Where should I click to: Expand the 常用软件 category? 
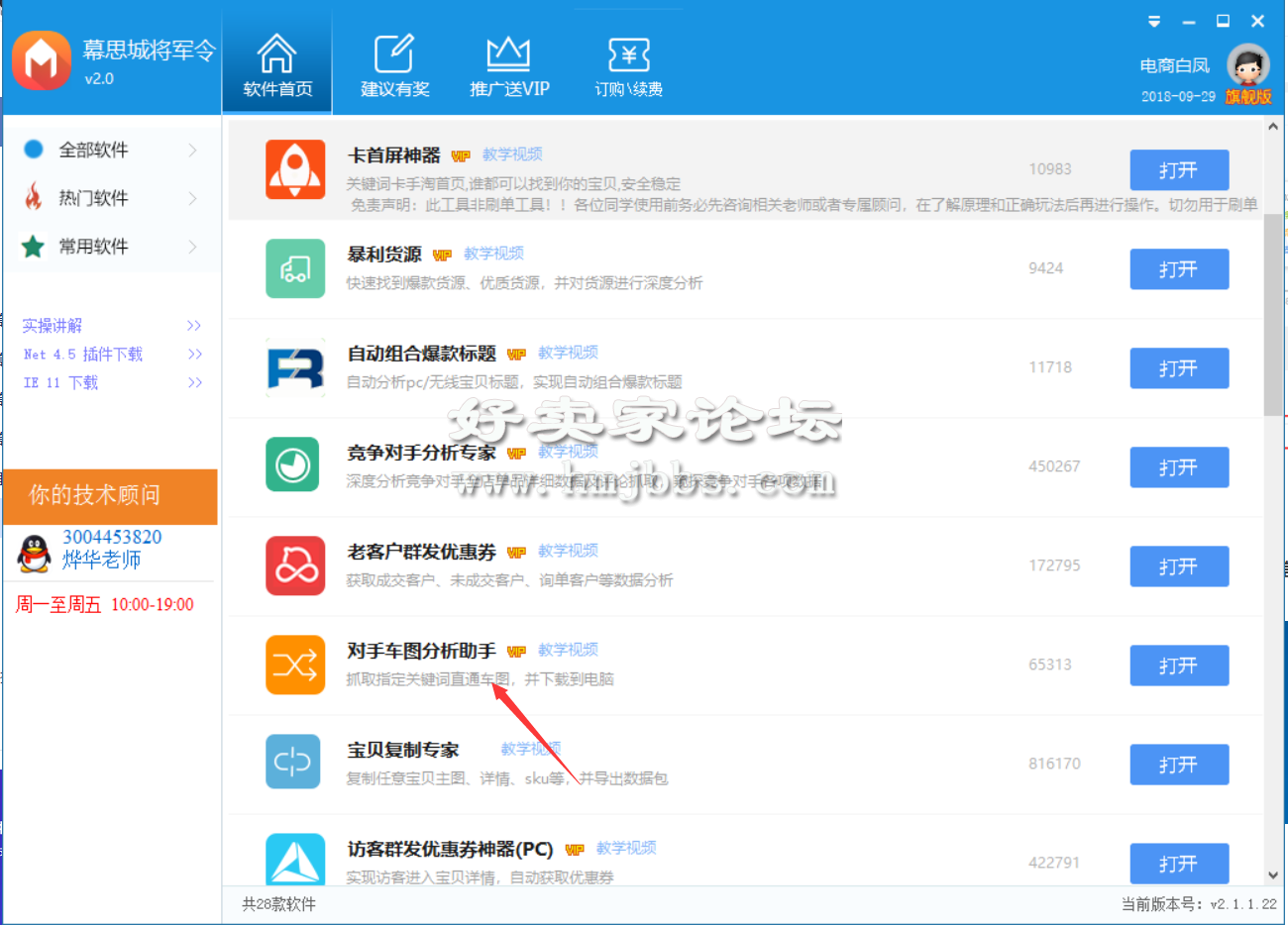111,247
